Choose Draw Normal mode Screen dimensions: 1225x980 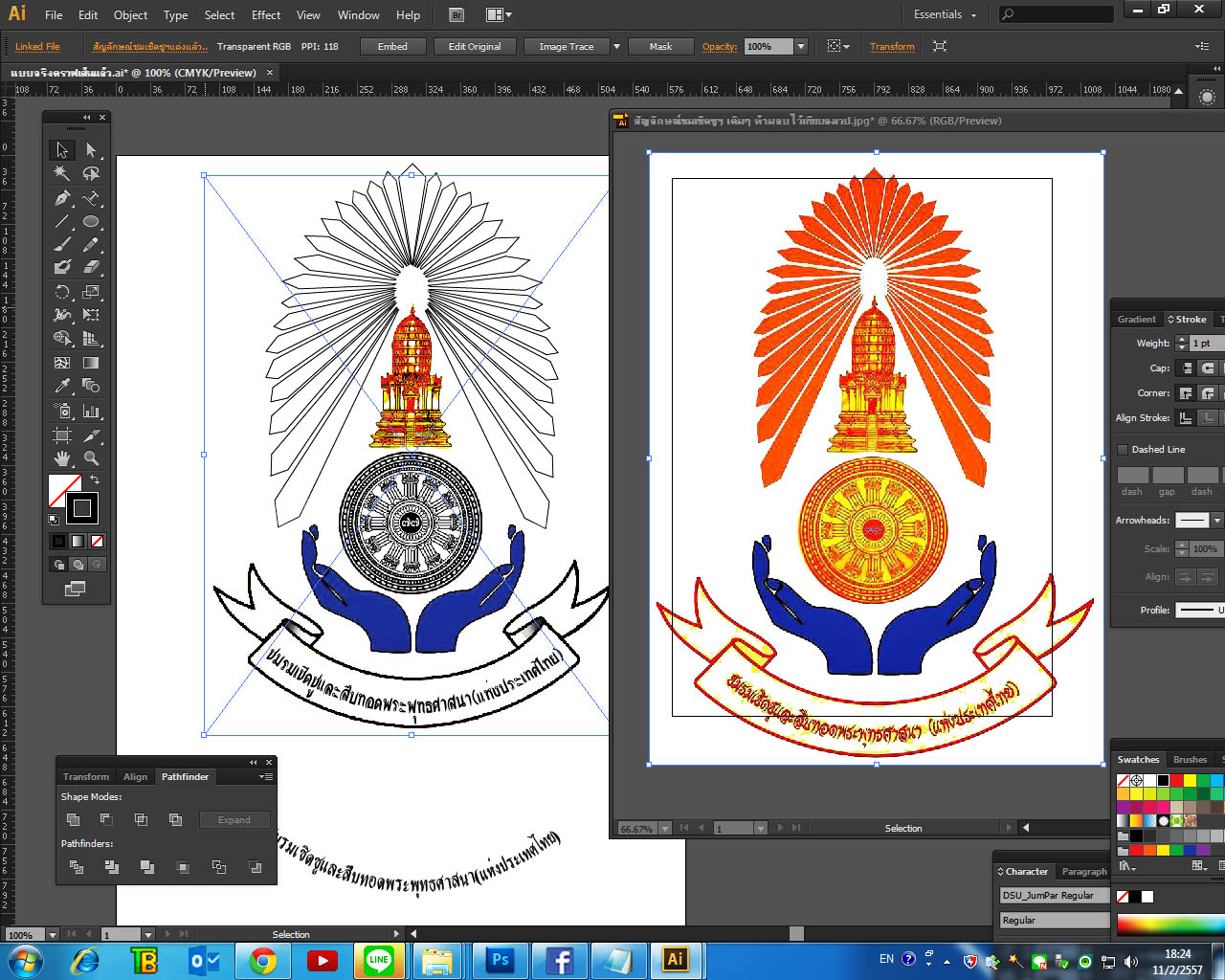tap(58, 565)
